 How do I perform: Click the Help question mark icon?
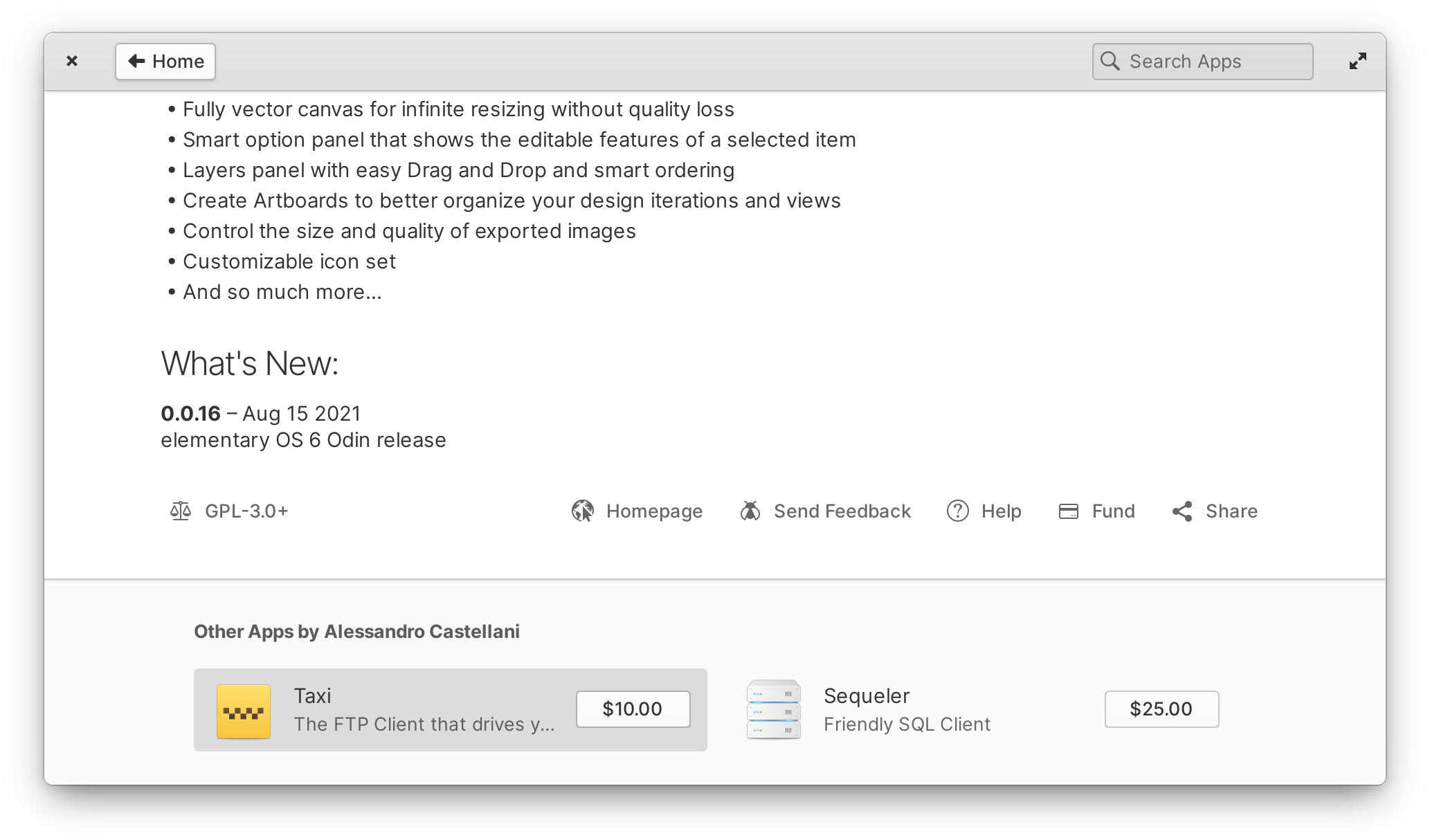[958, 511]
